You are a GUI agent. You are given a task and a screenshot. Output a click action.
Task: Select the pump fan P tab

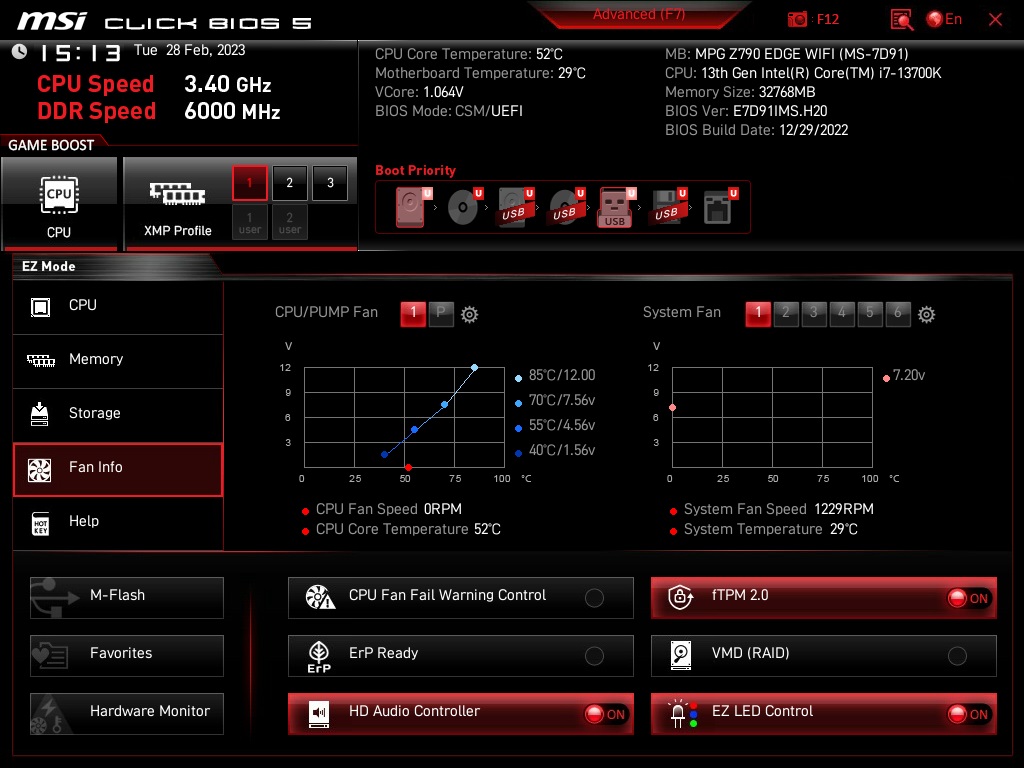(x=441, y=313)
